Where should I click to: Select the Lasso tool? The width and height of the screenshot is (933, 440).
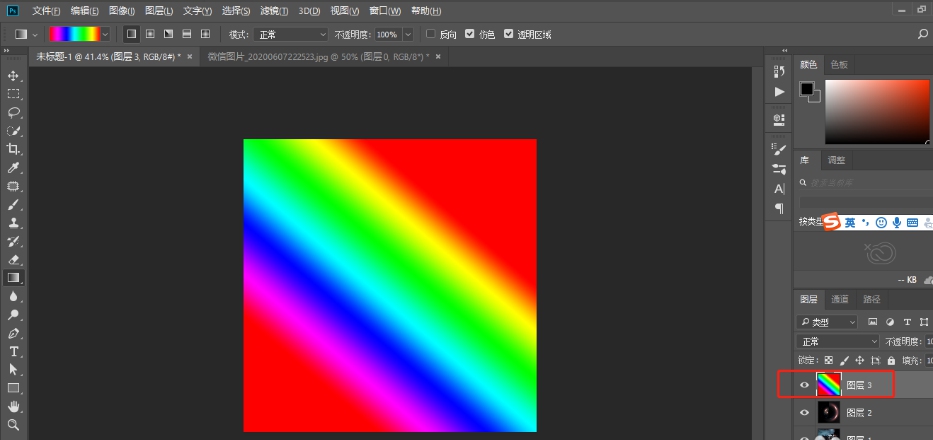14,112
